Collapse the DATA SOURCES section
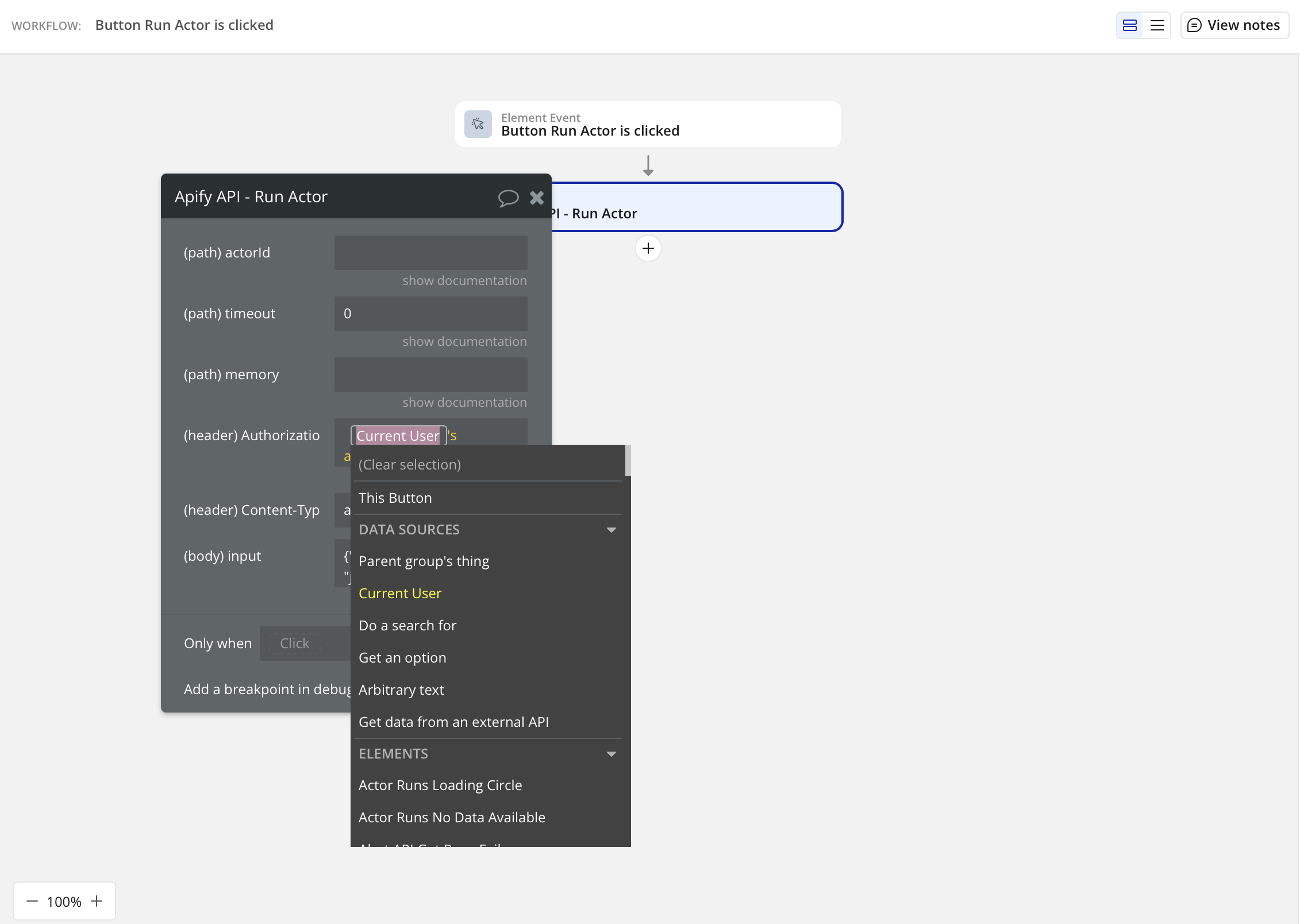 pos(611,530)
